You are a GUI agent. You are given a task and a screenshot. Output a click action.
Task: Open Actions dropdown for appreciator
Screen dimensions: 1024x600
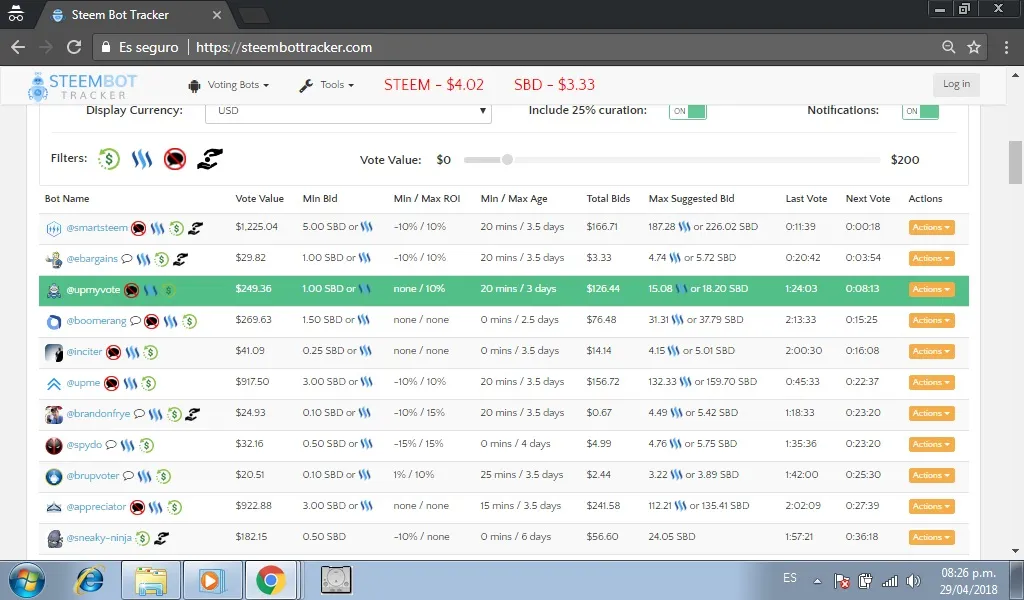click(x=931, y=507)
